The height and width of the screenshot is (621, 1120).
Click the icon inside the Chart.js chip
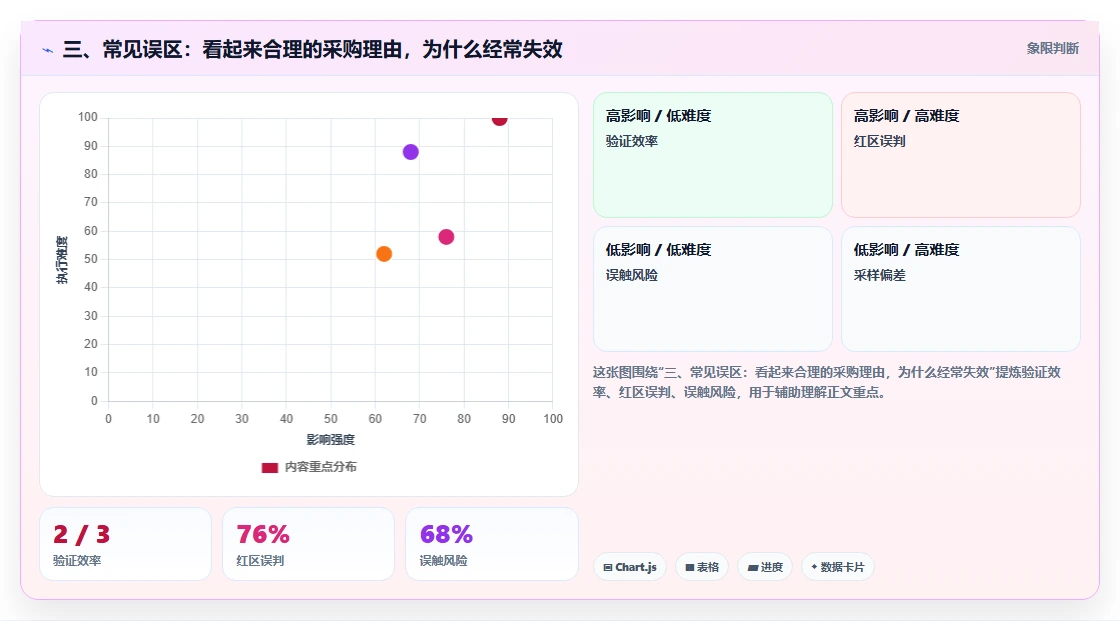tap(608, 567)
